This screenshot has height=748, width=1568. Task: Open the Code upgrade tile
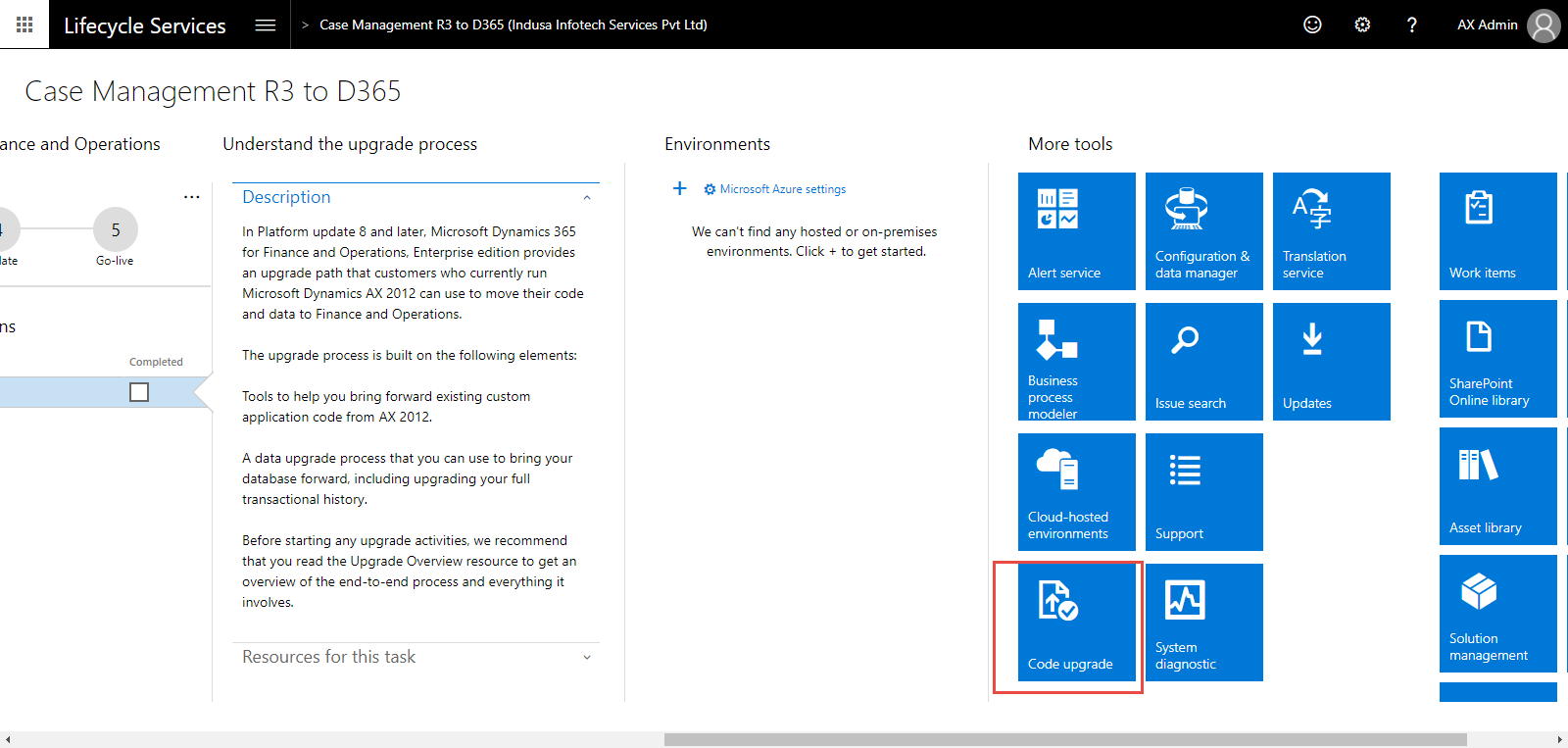tap(1077, 623)
